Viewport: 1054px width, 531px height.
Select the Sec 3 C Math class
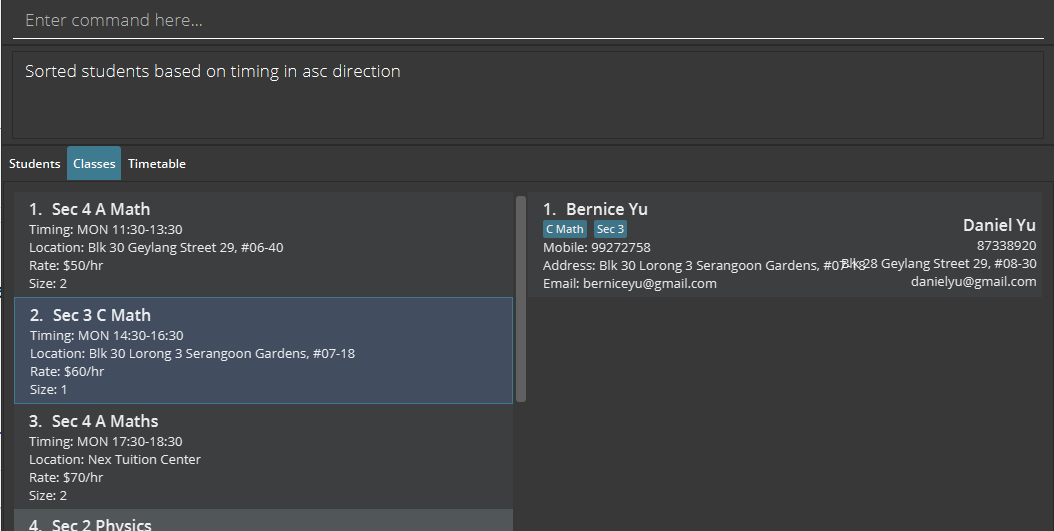pos(264,350)
